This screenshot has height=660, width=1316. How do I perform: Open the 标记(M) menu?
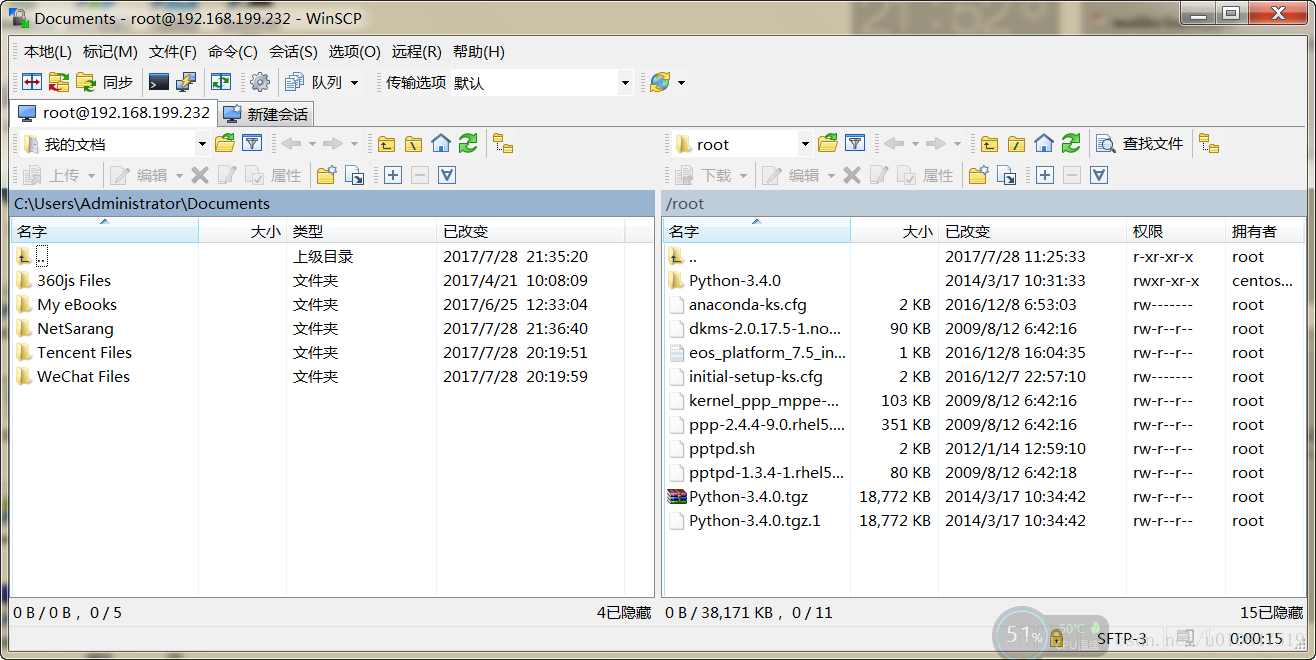point(110,51)
